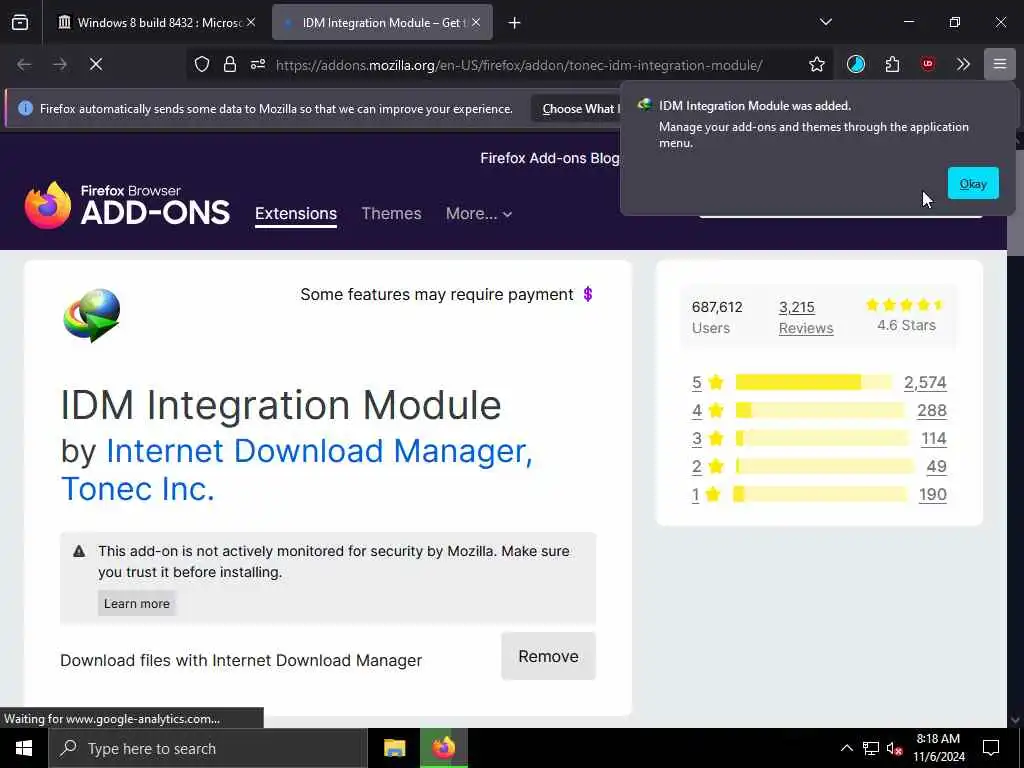Switch to Windows 8 build 8432 tab

(153, 23)
